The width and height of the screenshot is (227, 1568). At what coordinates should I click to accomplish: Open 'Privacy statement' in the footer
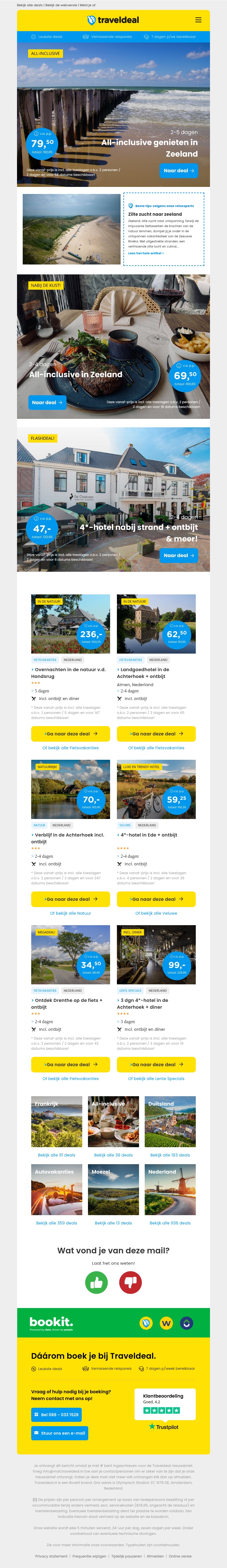coord(51,1556)
